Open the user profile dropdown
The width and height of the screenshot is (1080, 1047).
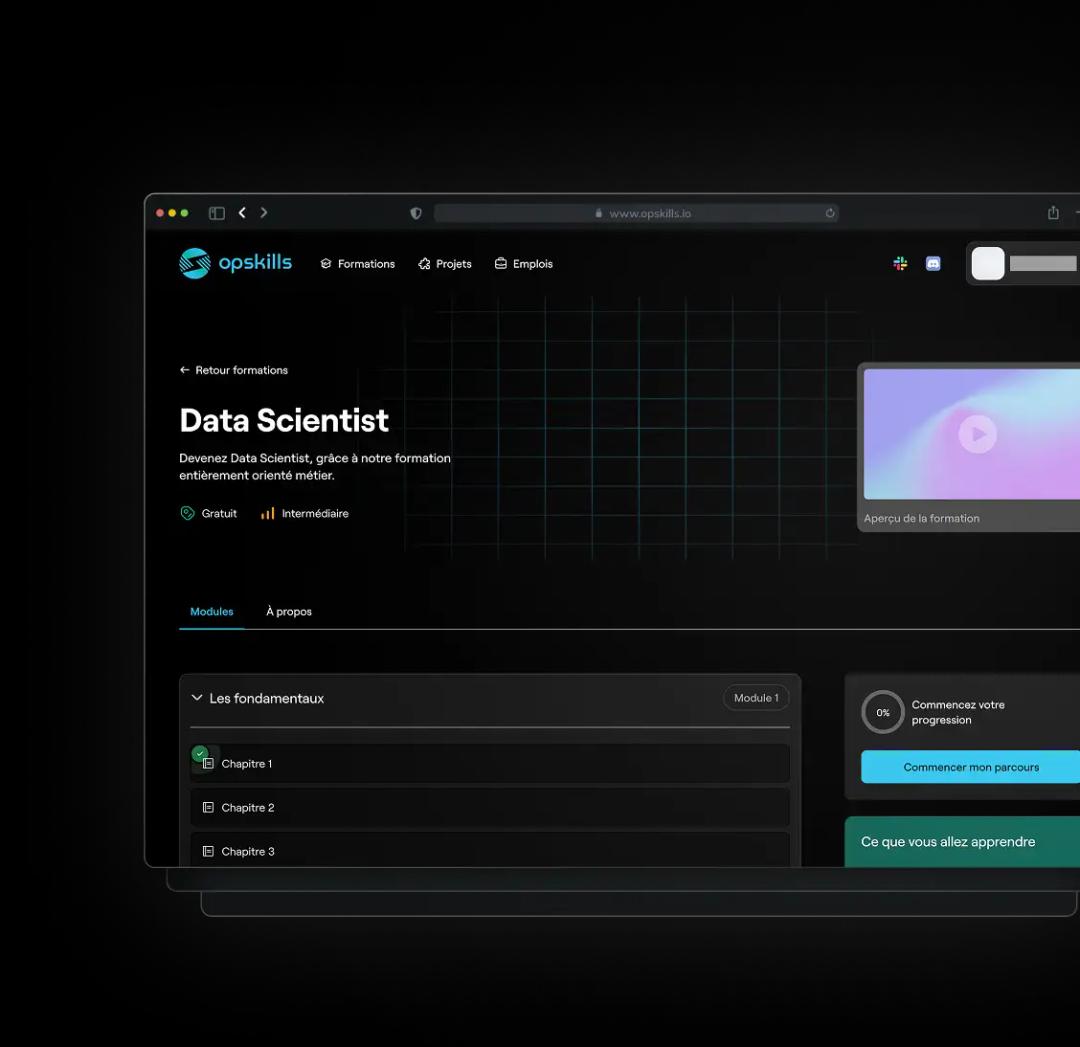pos(1025,263)
